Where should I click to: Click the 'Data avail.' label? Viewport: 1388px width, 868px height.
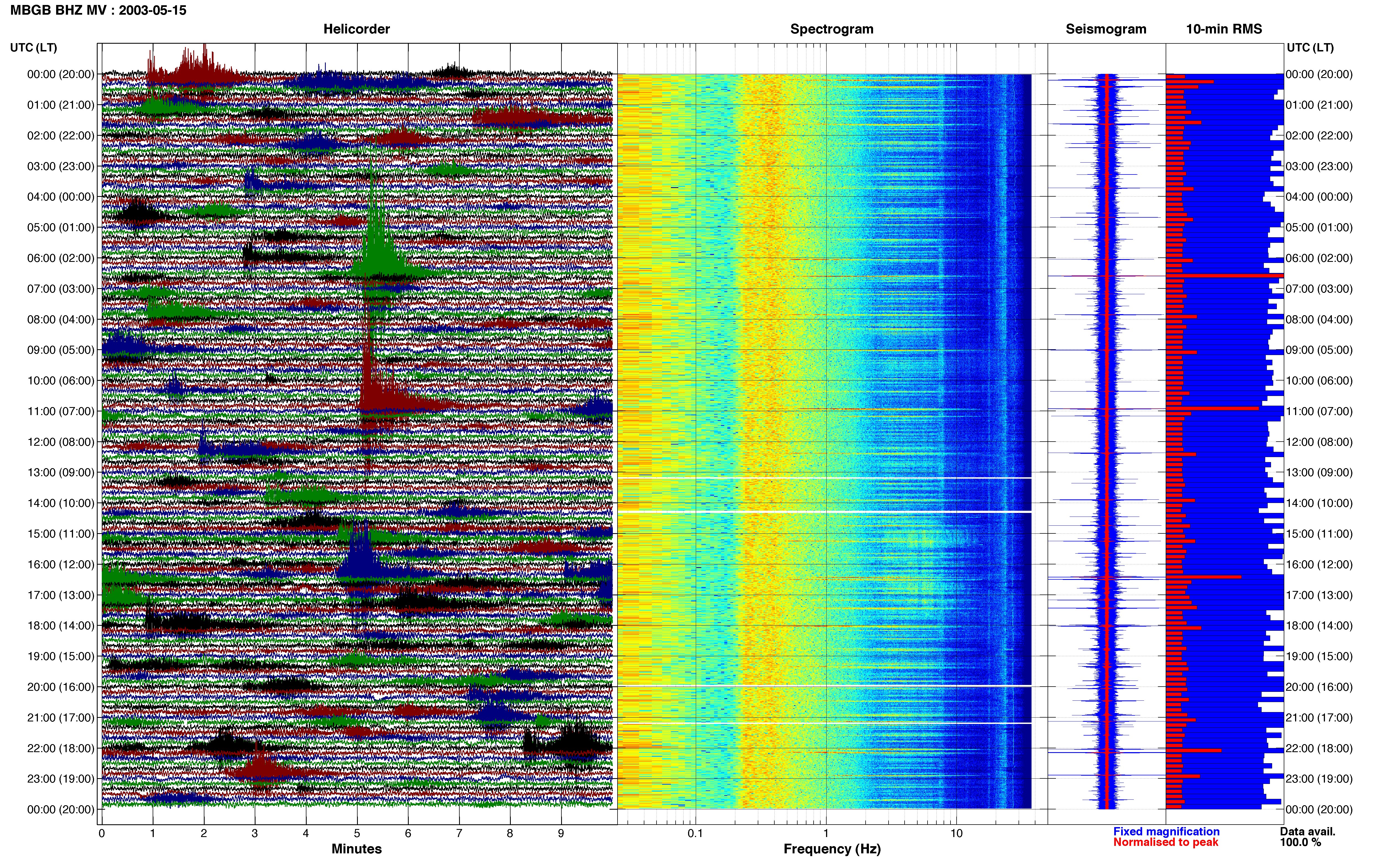tap(1308, 832)
